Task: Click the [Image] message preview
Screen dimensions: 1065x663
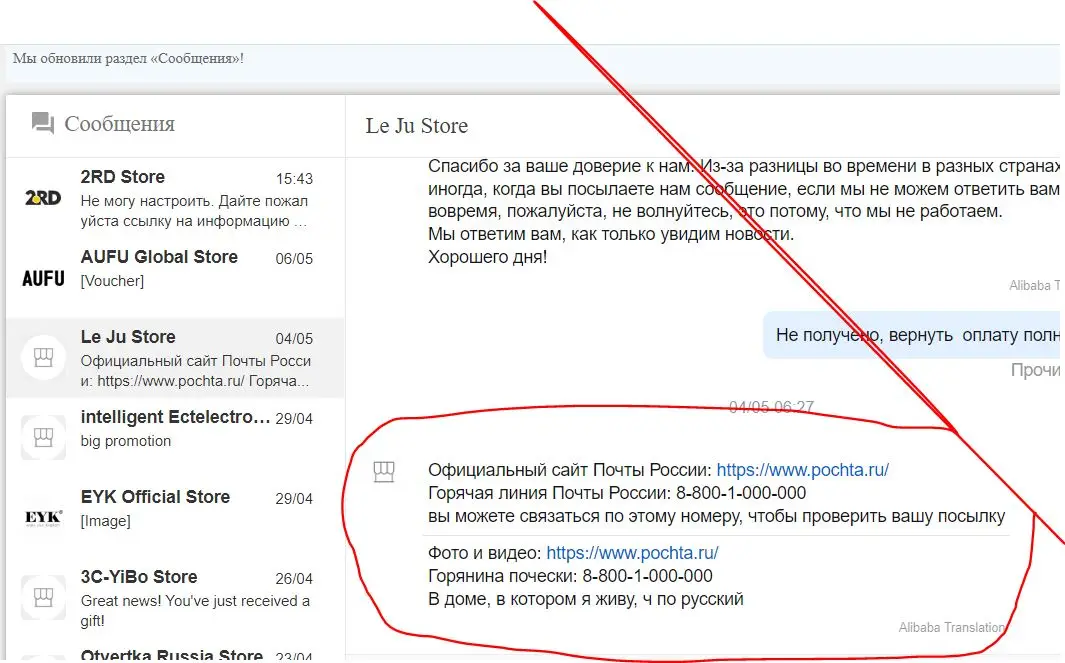Action: point(105,521)
